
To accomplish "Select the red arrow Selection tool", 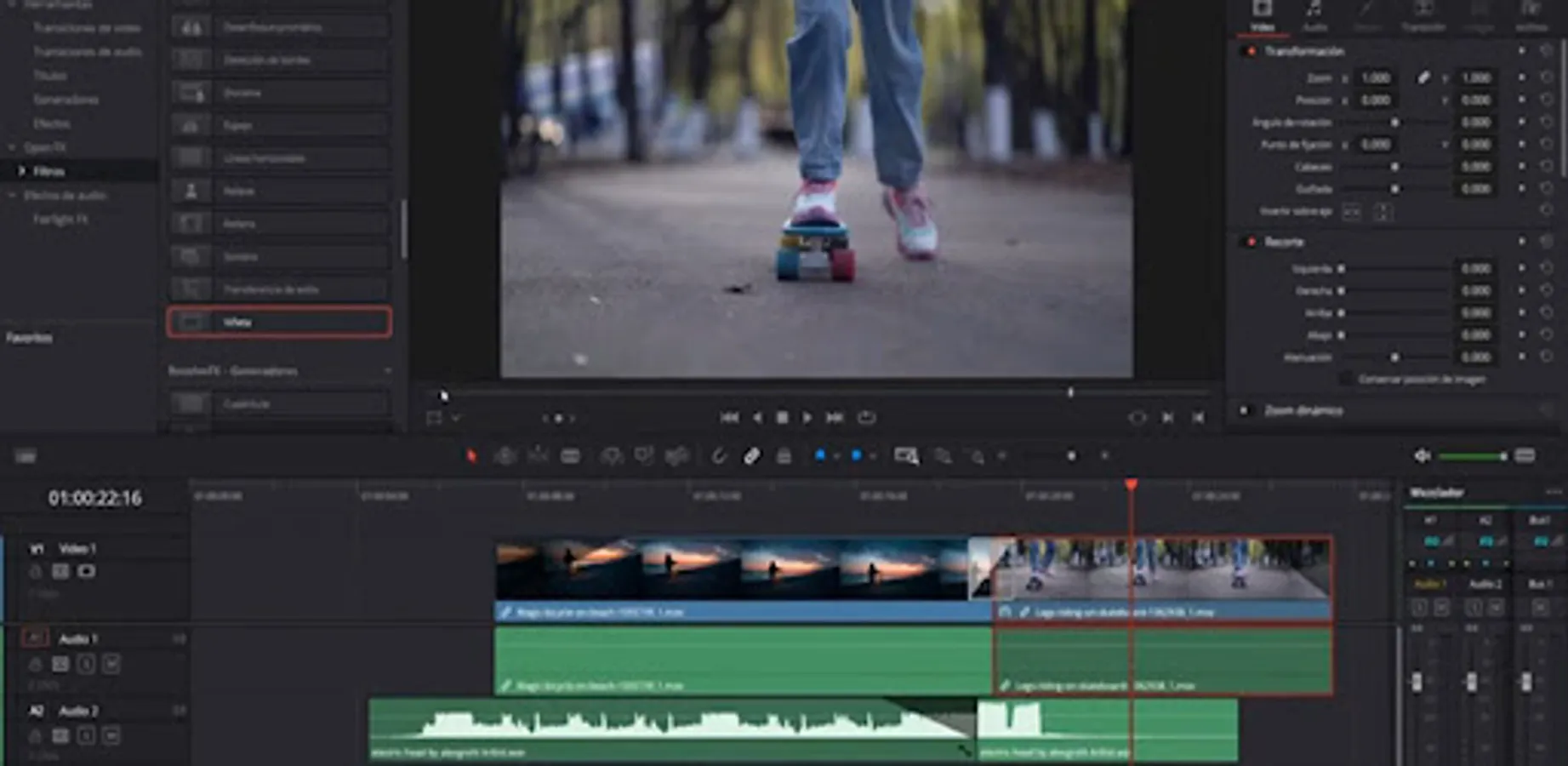I will [x=471, y=456].
